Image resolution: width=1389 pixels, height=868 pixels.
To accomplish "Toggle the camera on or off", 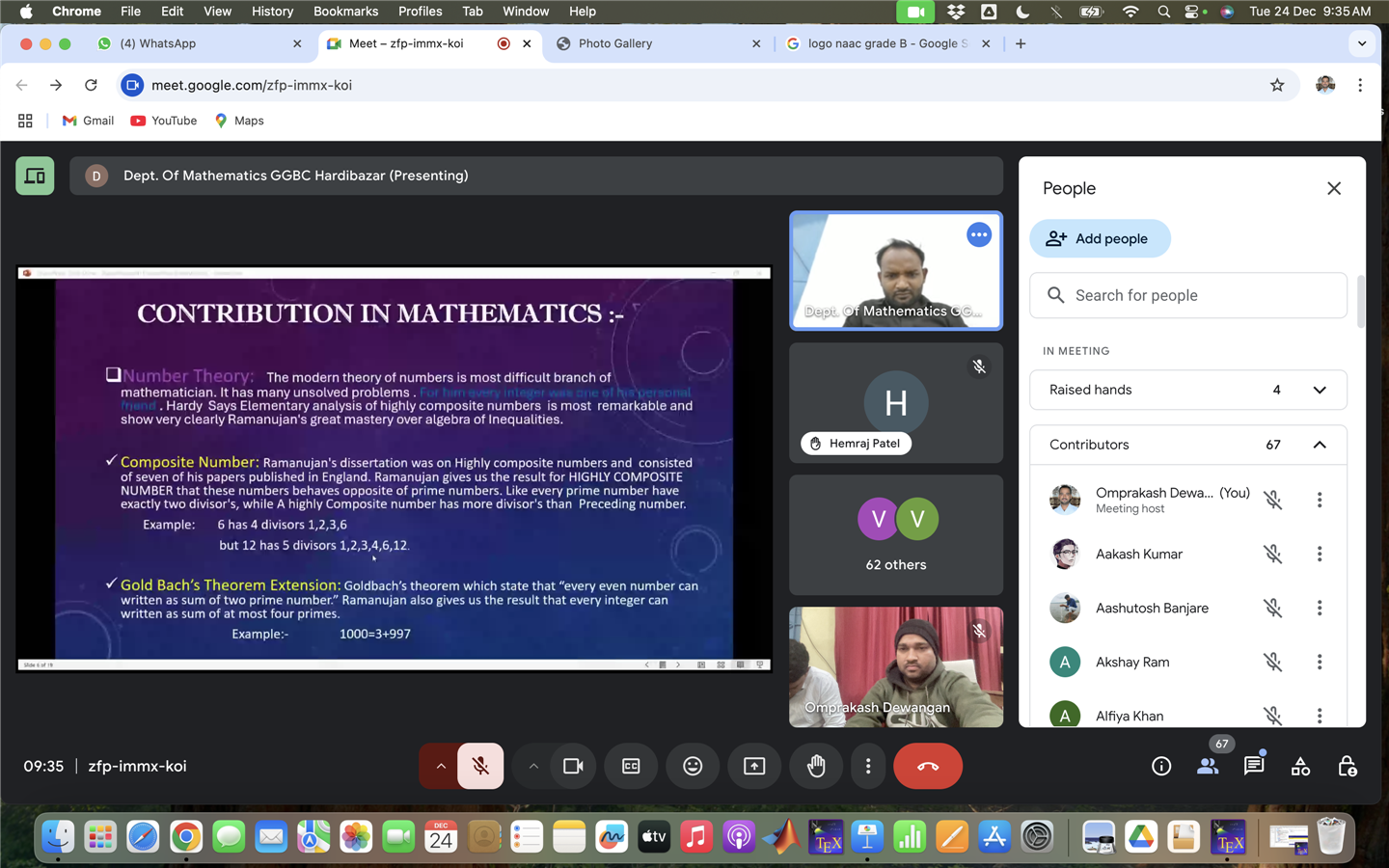I will point(573,766).
